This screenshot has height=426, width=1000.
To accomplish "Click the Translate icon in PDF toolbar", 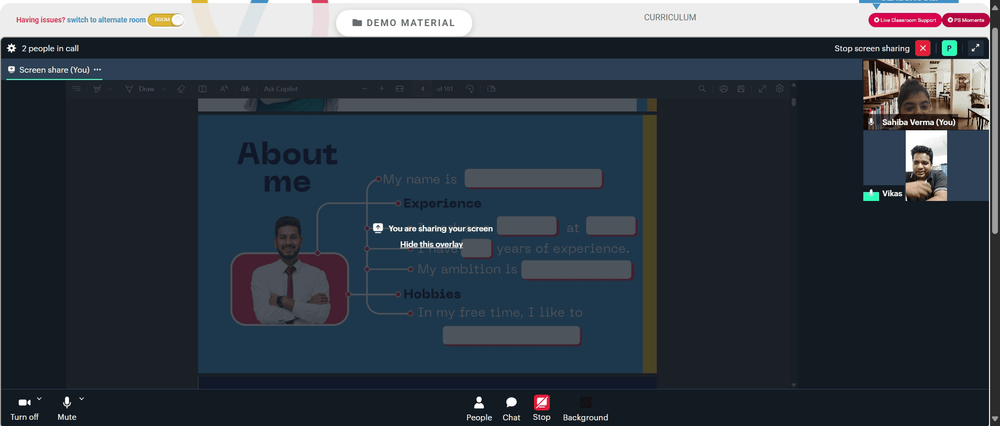I will [244, 89].
